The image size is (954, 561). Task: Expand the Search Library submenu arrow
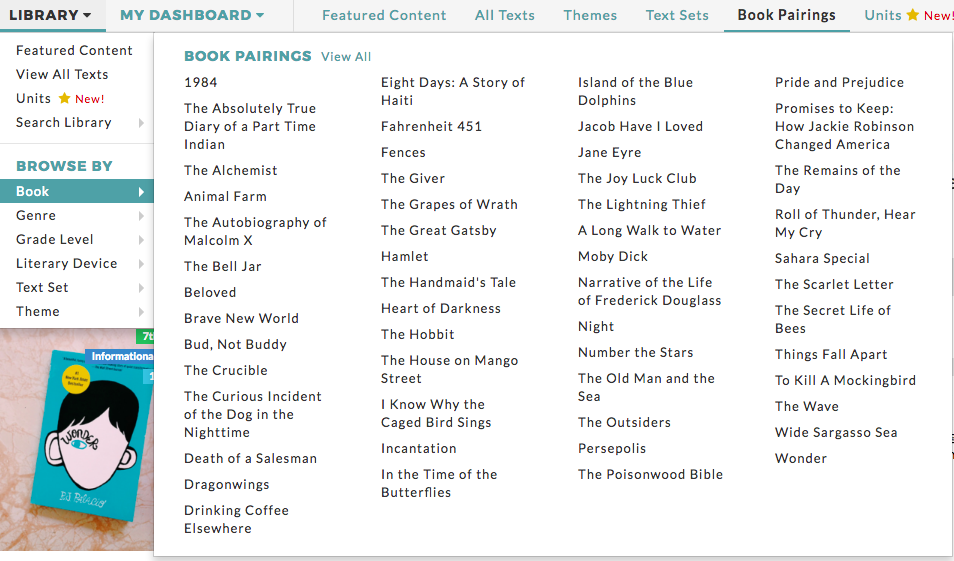(141, 123)
